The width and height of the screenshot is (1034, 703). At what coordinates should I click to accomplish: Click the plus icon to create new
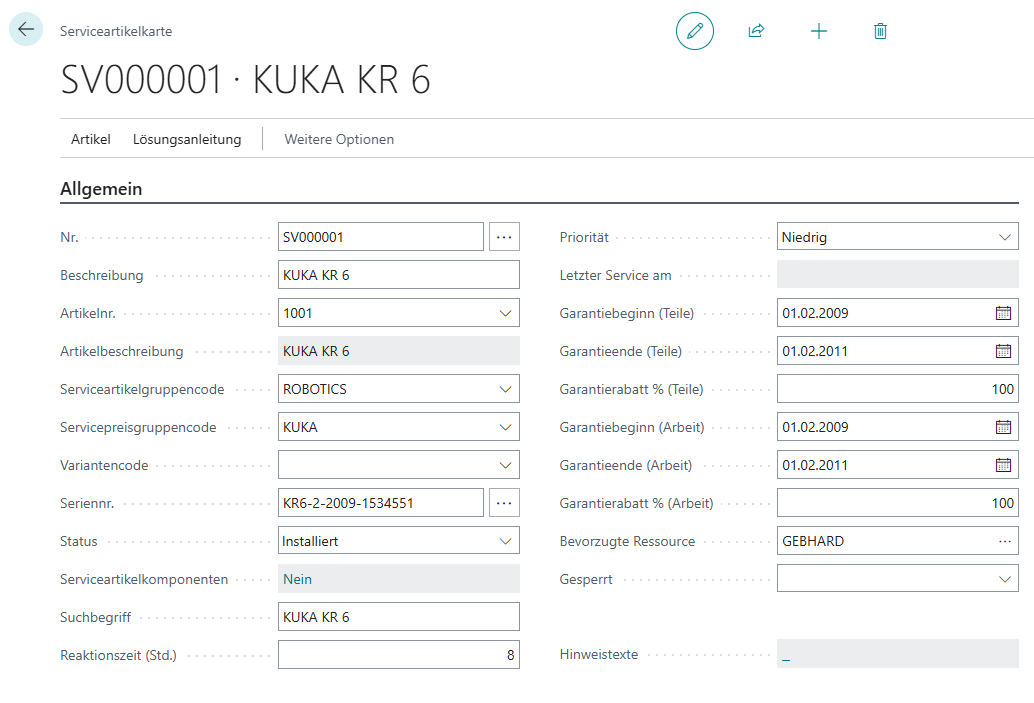click(x=818, y=31)
